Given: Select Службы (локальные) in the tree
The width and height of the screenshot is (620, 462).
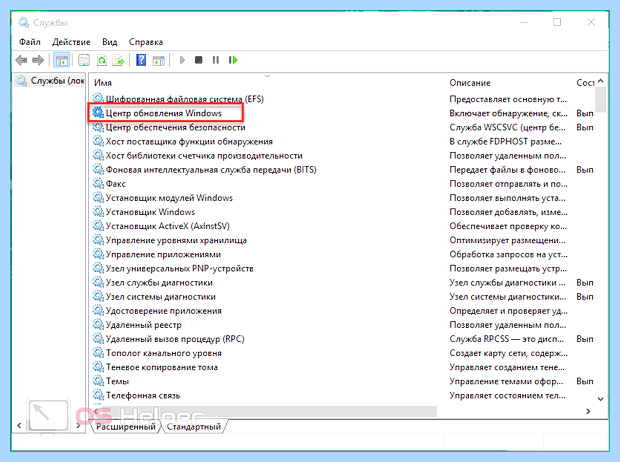Looking at the screenshot, I should 57,81.
